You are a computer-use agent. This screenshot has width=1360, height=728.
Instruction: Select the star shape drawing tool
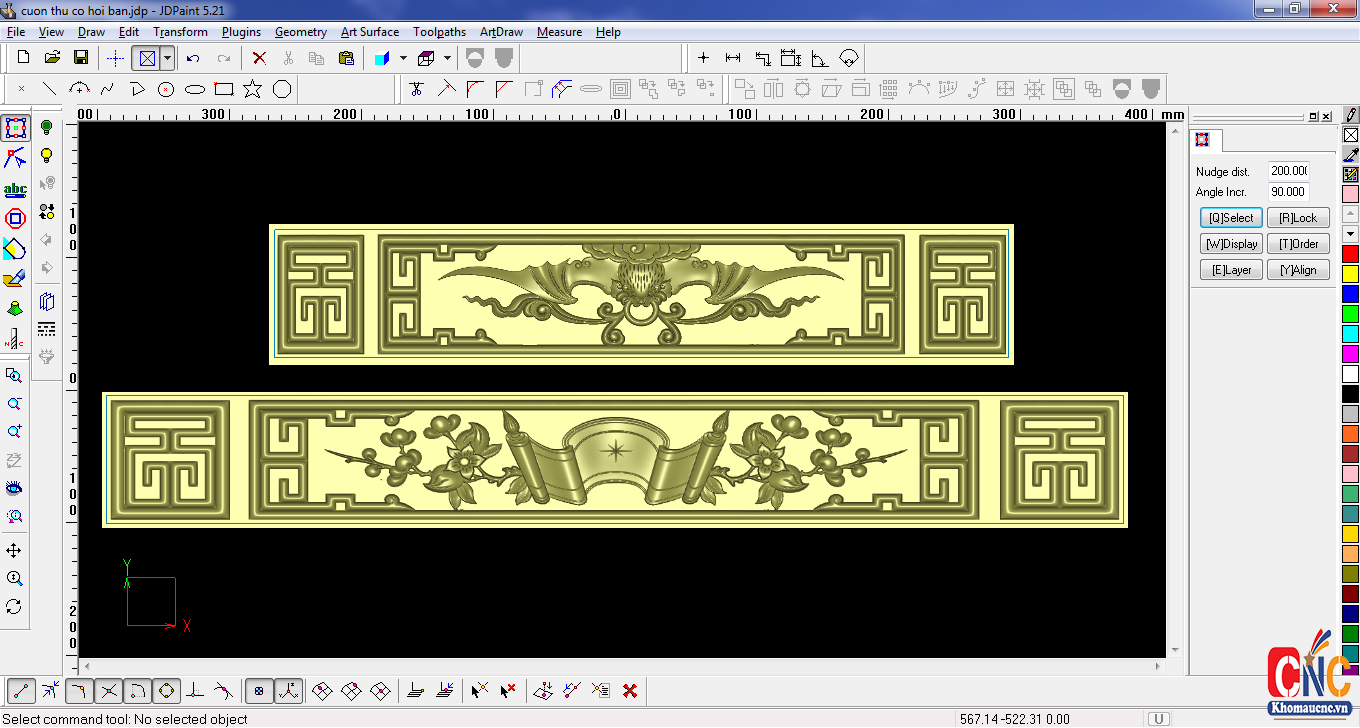252,89
